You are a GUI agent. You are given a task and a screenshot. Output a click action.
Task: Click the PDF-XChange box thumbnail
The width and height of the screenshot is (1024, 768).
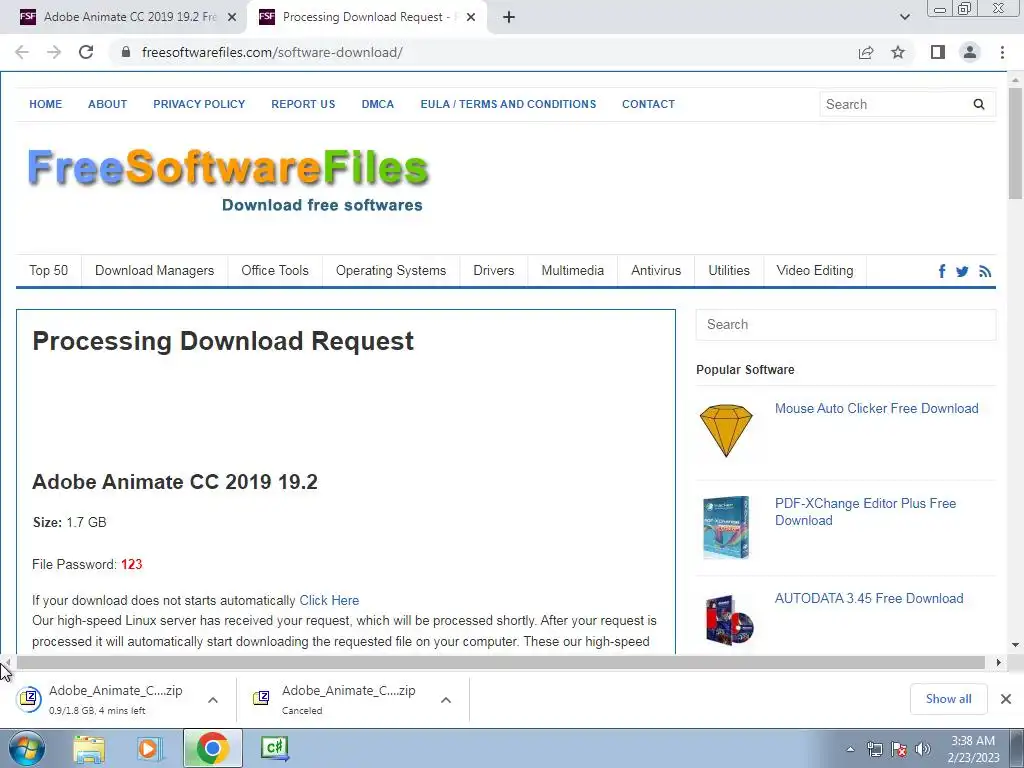726,528
